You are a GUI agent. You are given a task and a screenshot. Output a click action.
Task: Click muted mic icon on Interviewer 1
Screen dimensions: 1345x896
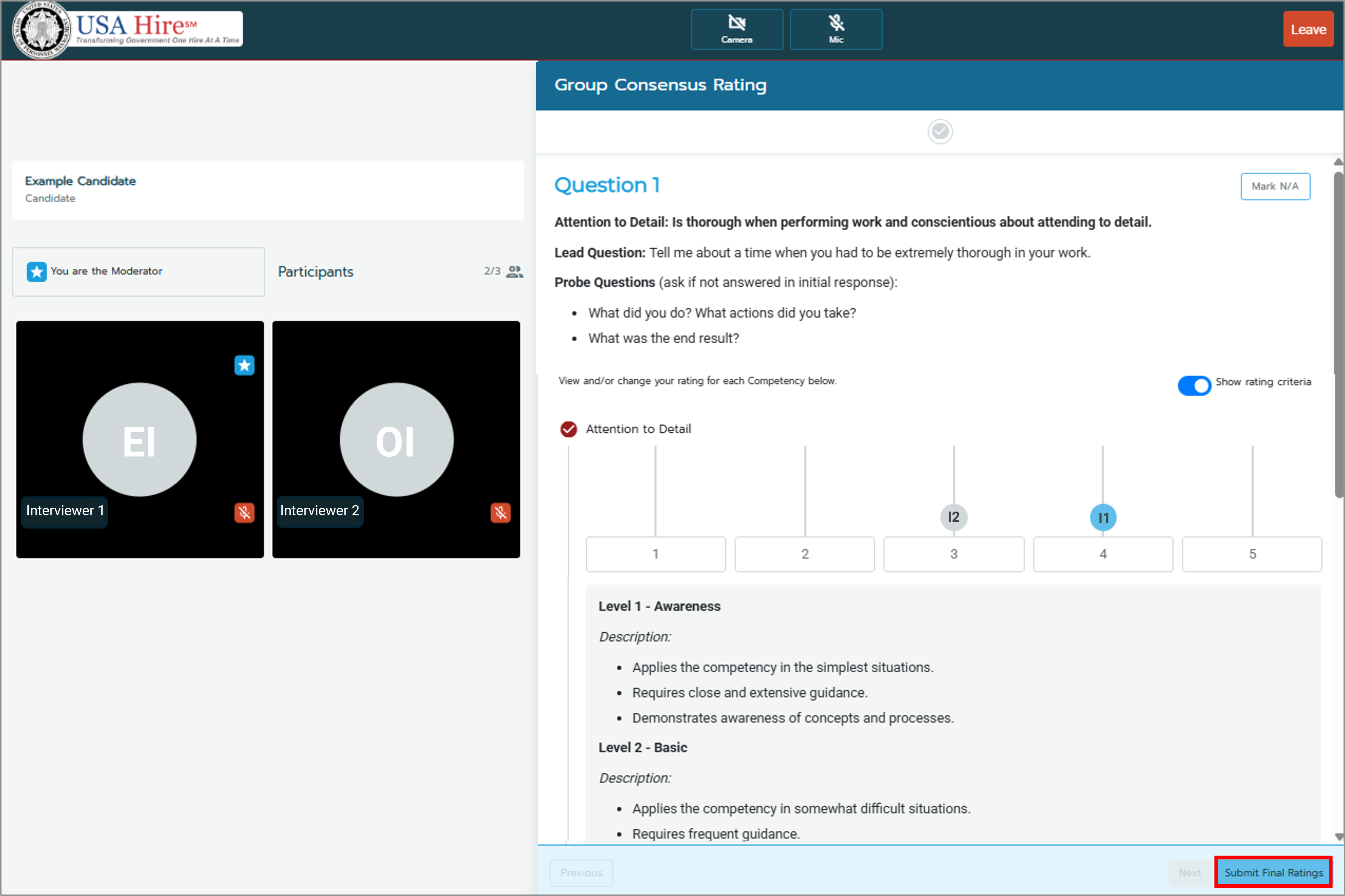click(244, 513)
